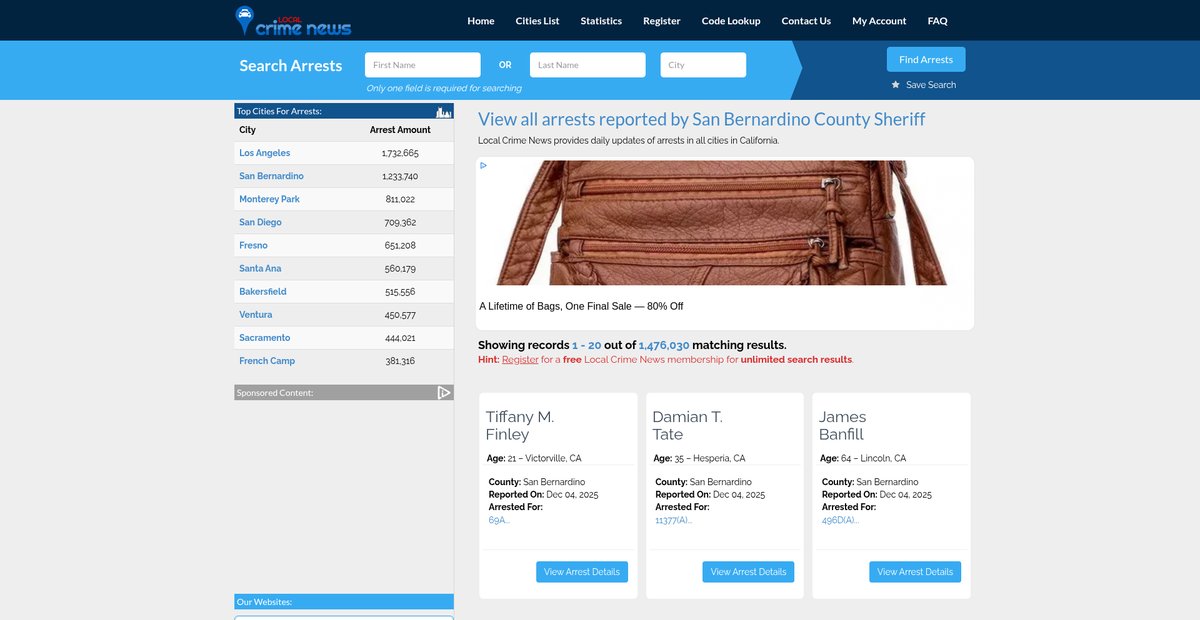Click the Local Crime News logo
The width and height of the screenshot is (1200, 620).
pyautogui.click(x=293, y=20)
